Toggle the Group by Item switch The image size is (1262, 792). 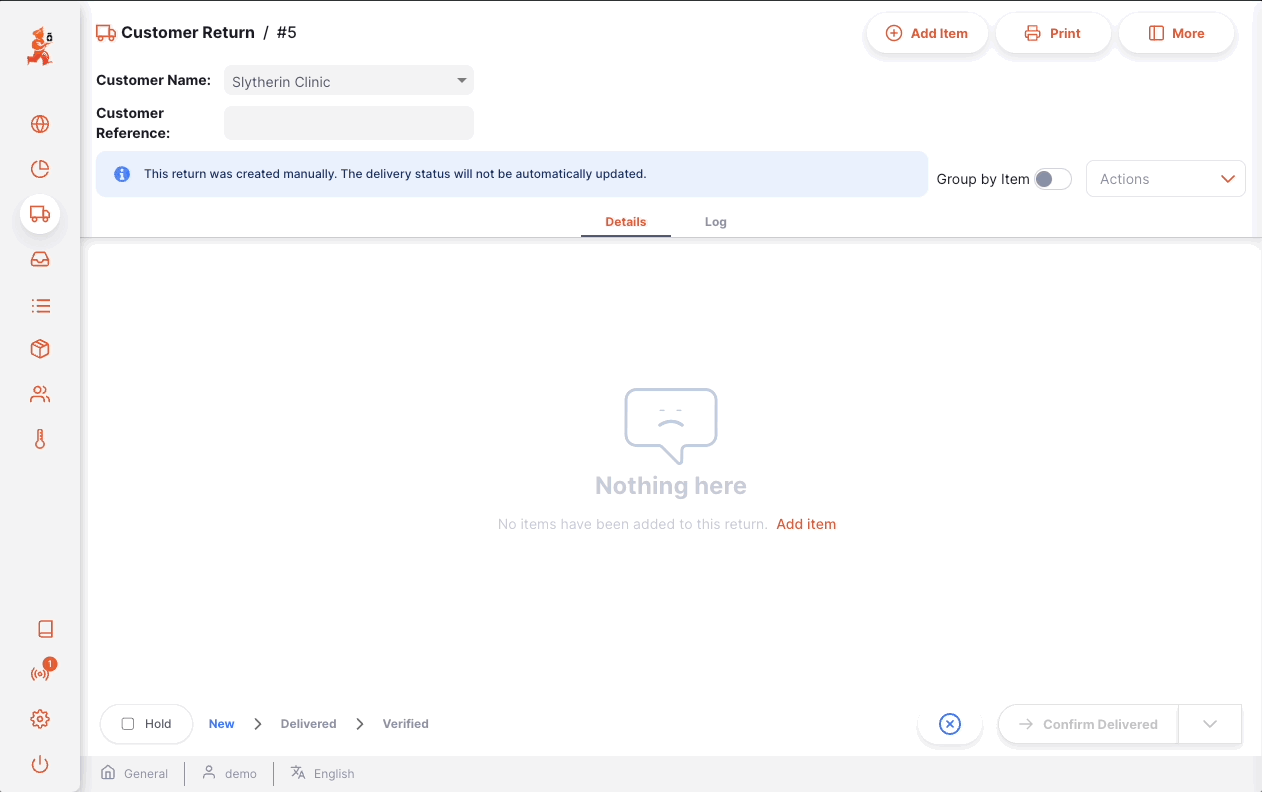tap(1052, 179)
